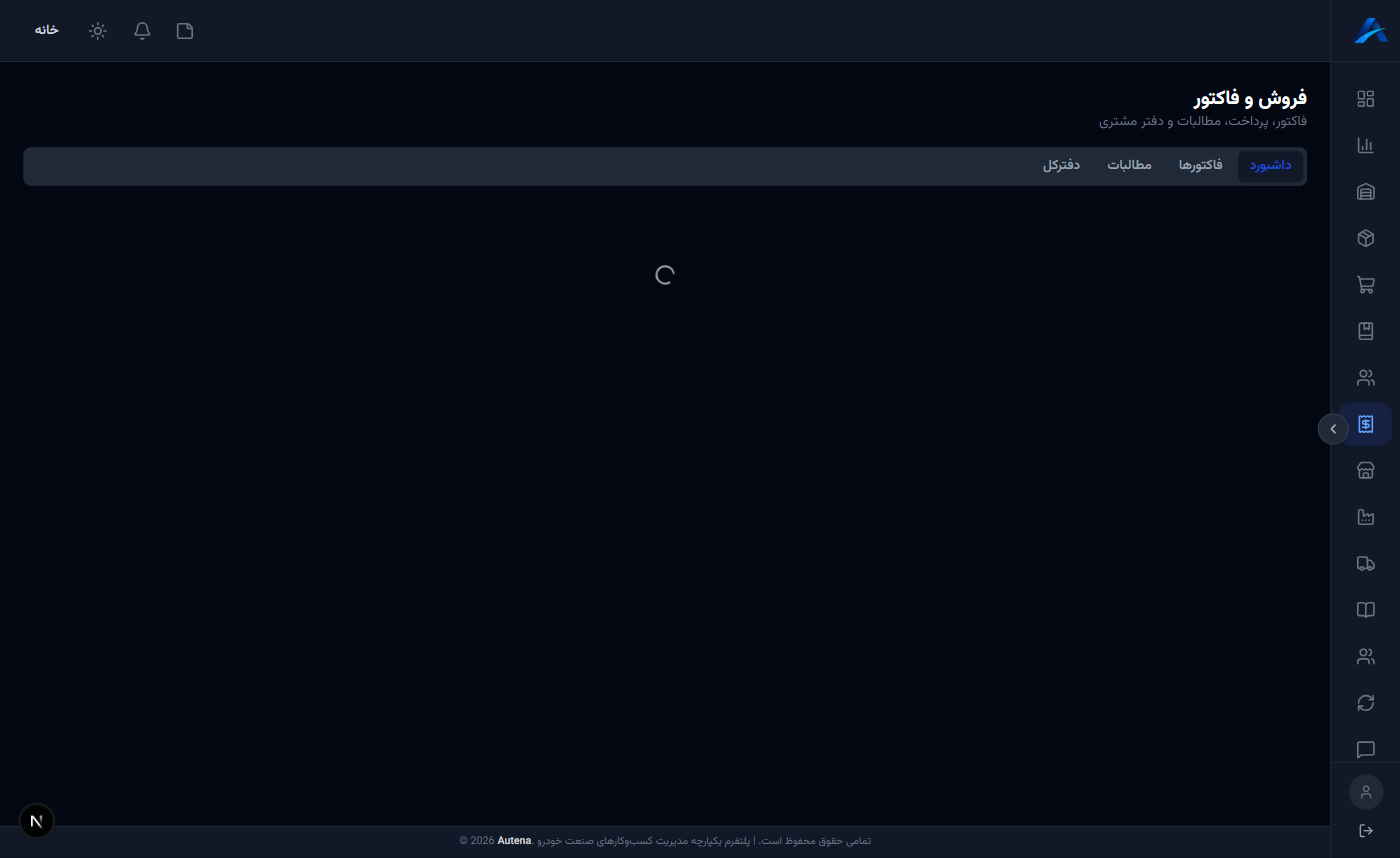The width and height of the screenshot is (1400, 858).
Task: Click the Autena text in the footer
Action: pos(514,841)
